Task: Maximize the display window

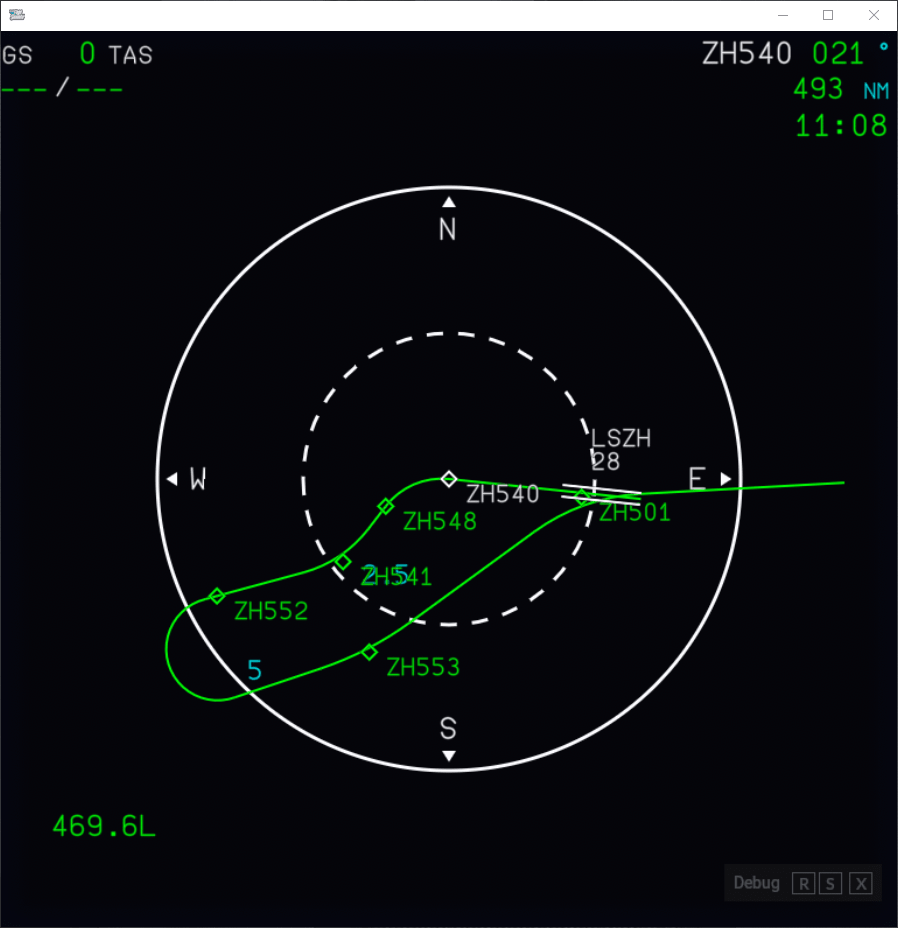Action: (x=828, y=15)
